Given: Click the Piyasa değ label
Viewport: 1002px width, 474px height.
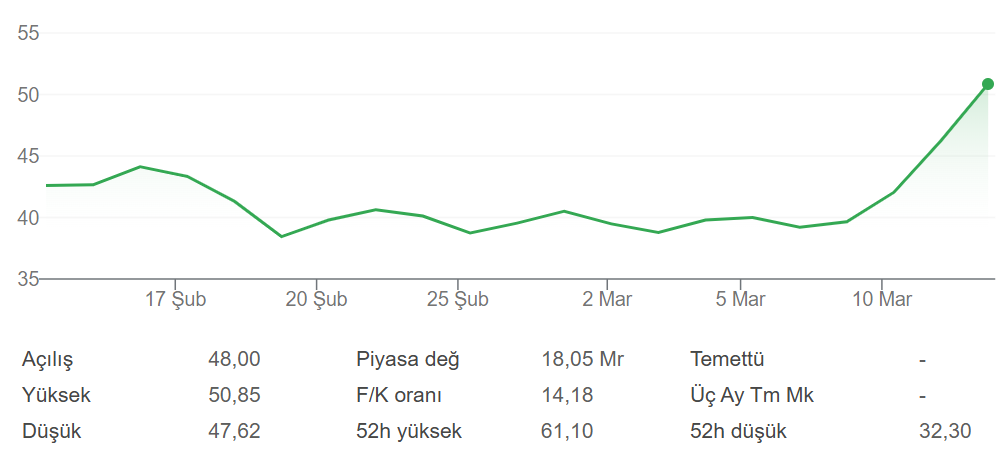Looking at the screenshot, I should coord(408,360).
